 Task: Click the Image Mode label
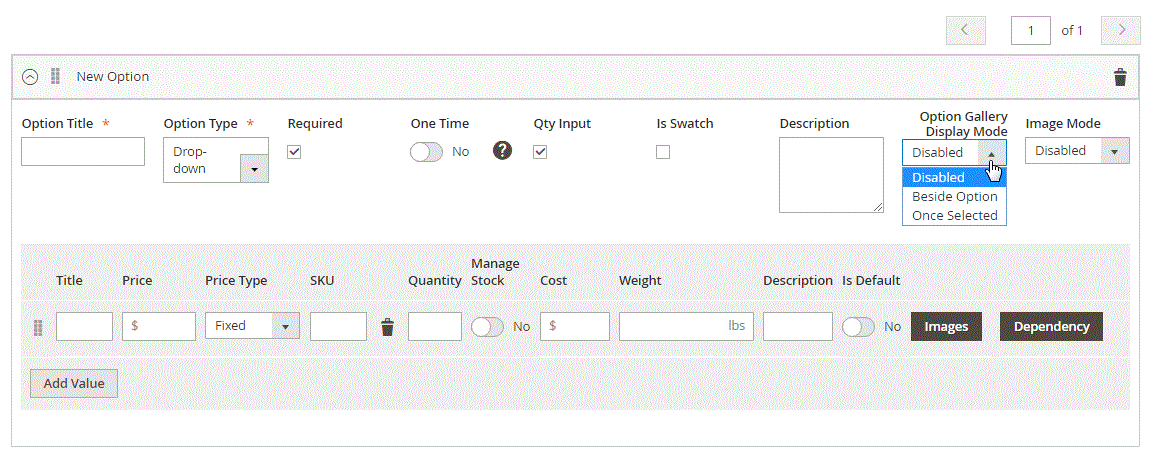coord(1063,123)
